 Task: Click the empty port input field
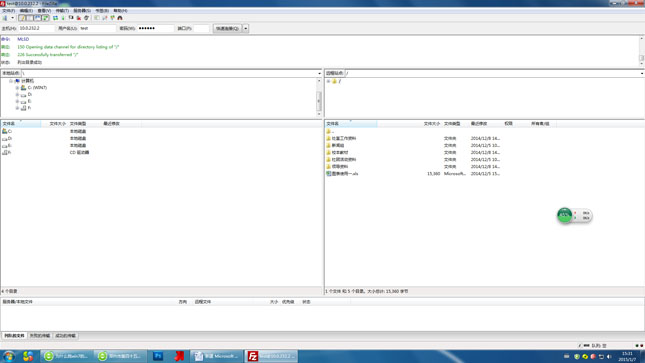(x=202, y=28)
